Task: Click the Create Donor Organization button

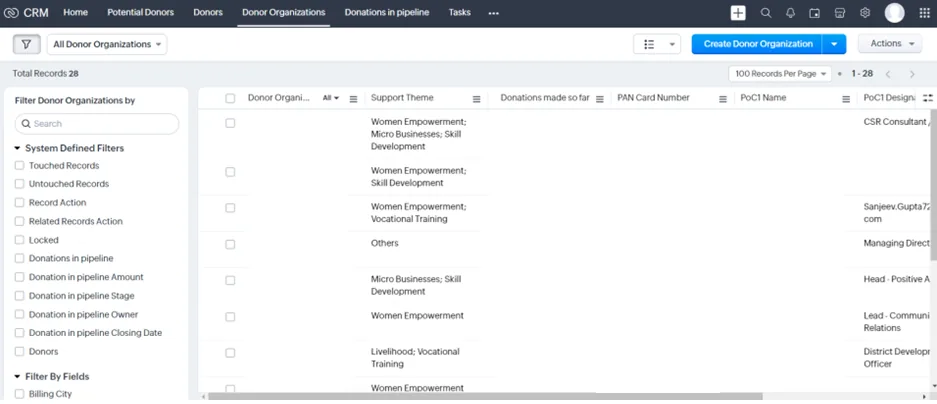Action: point(758,44)
